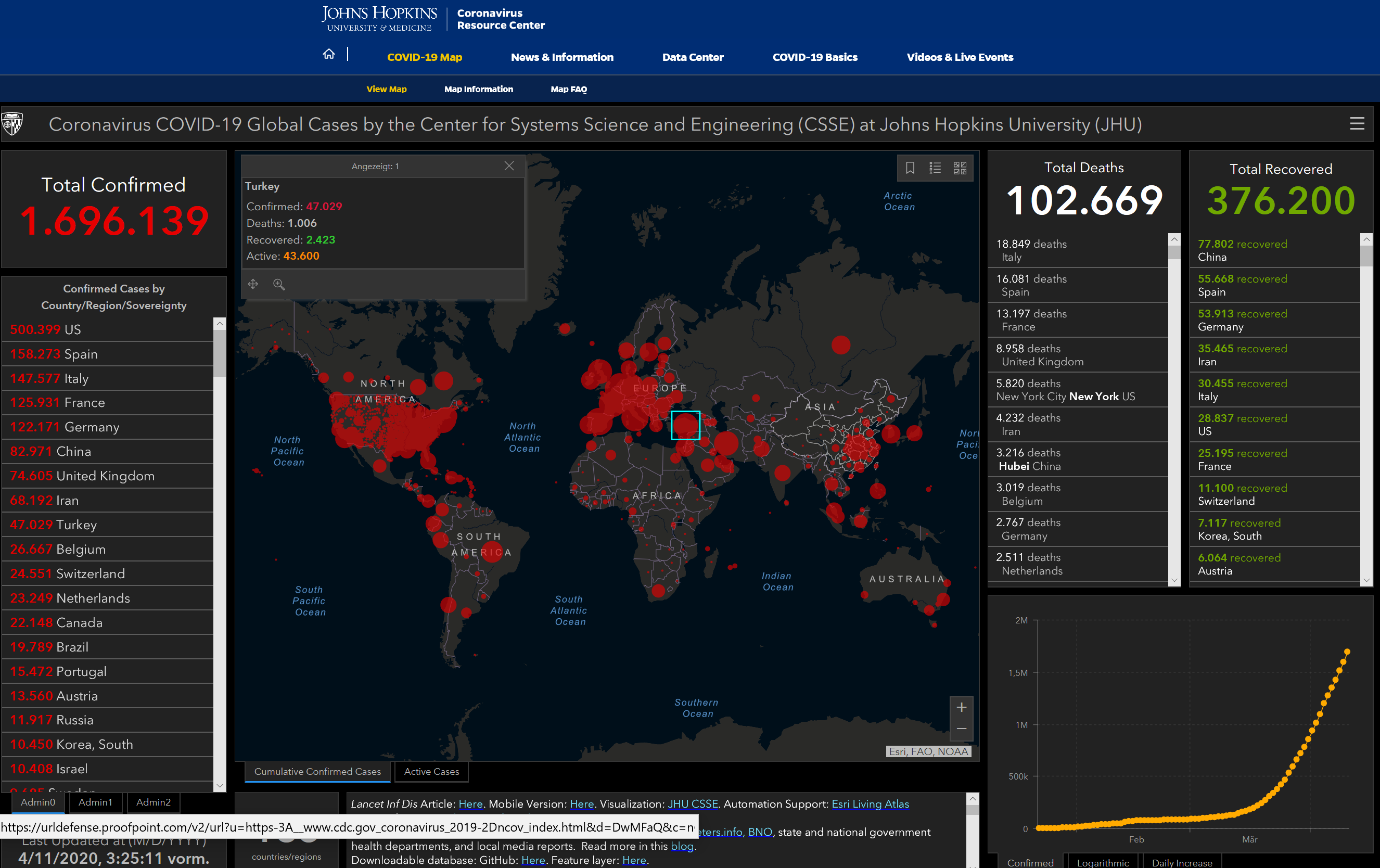Close the Turkey info popup
1380x868 pixels.
(x=509, y=166)
